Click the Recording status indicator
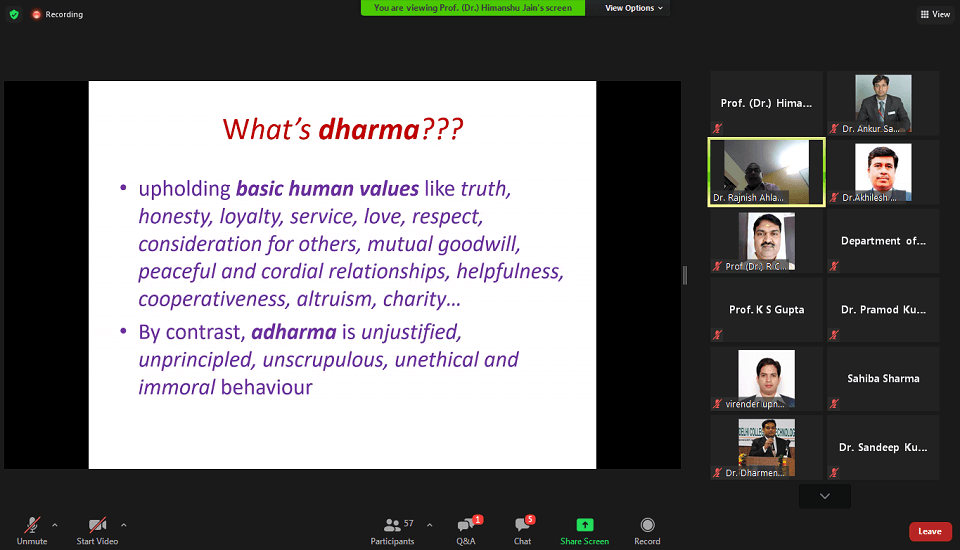 (57, 14)
